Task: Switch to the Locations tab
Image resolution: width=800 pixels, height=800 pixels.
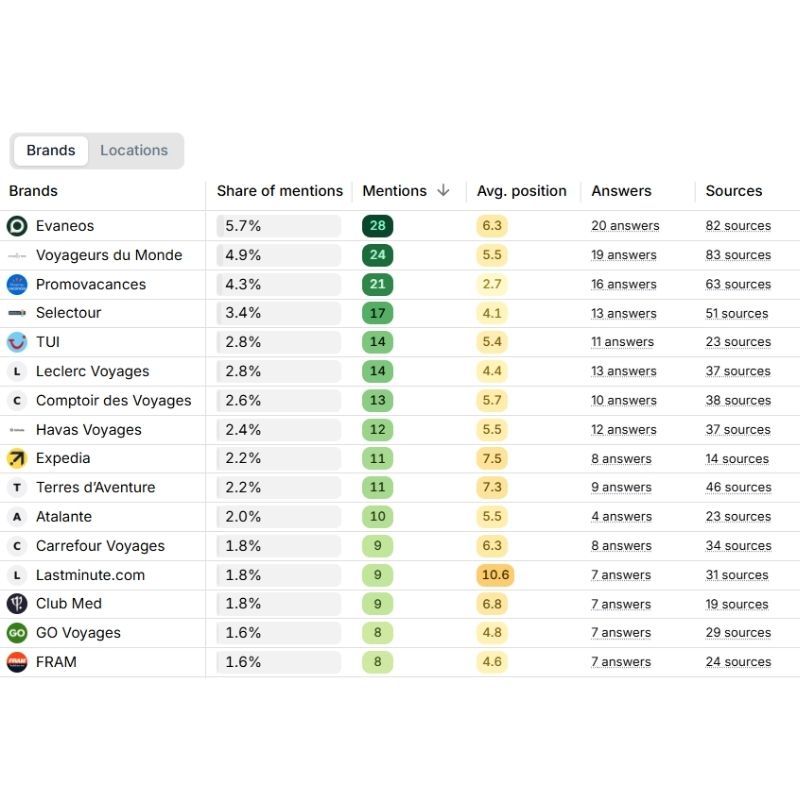Action: click(134, 151)
